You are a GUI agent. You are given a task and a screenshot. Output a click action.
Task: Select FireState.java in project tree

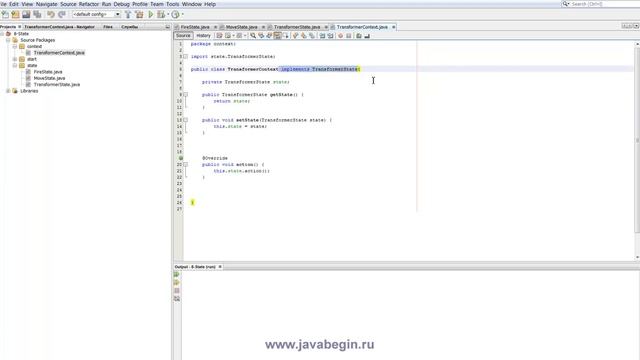pyautogui.click(x=48, y=72)
